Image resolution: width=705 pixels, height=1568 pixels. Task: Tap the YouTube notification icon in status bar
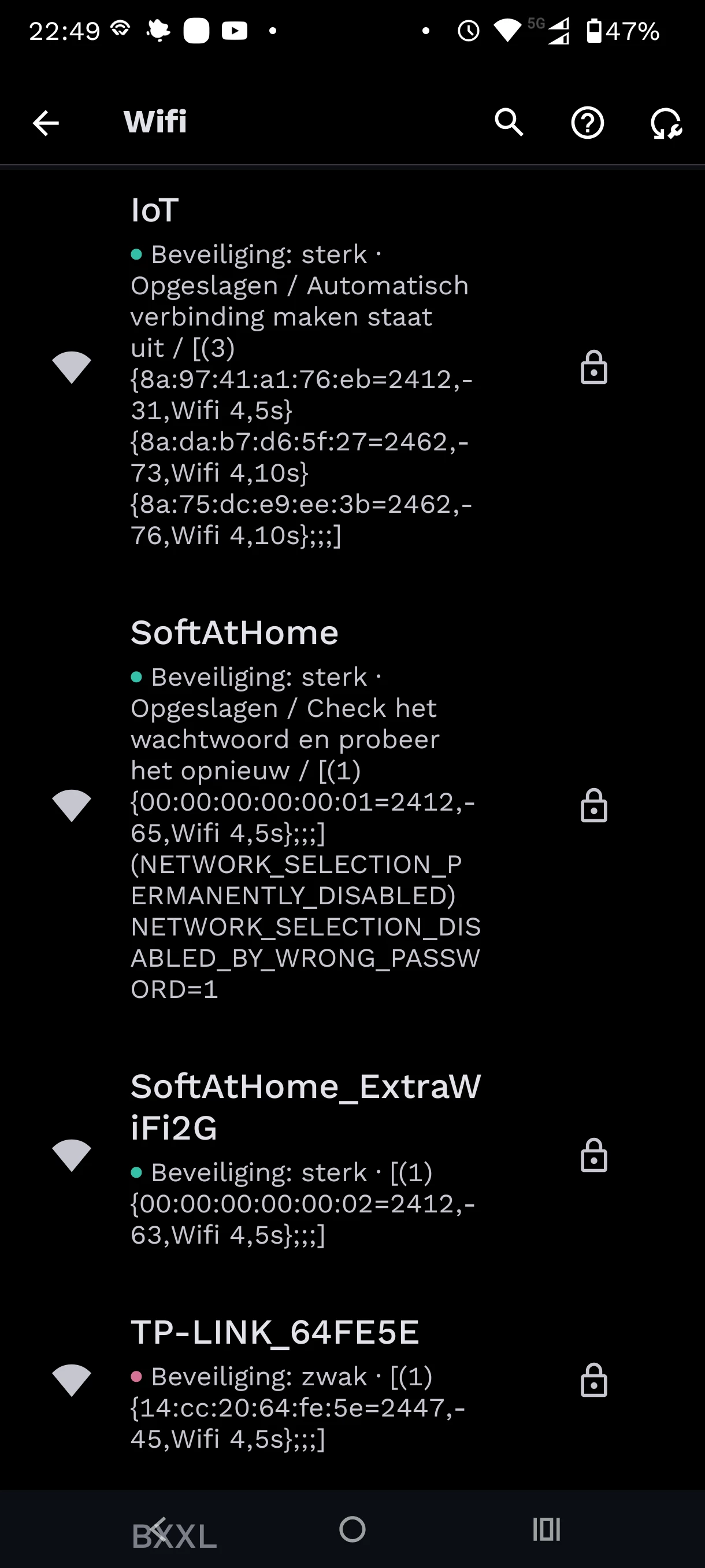point(234,31)
